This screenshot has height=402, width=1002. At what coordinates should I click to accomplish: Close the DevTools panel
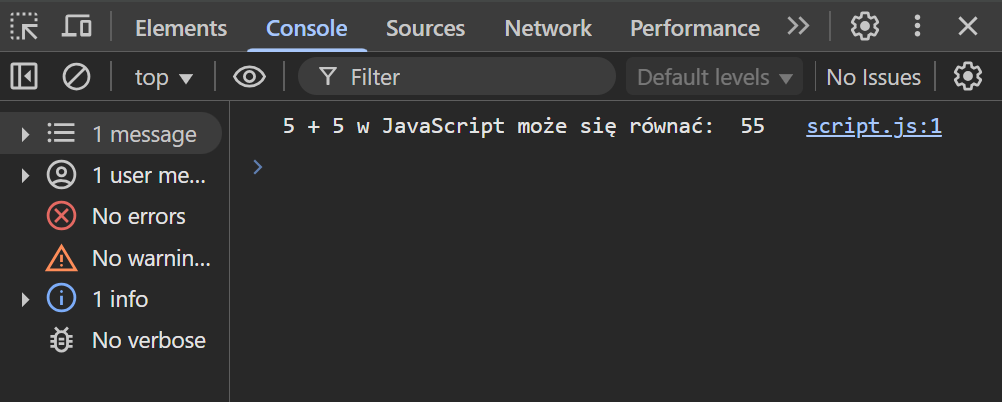[x=968, y=26]
